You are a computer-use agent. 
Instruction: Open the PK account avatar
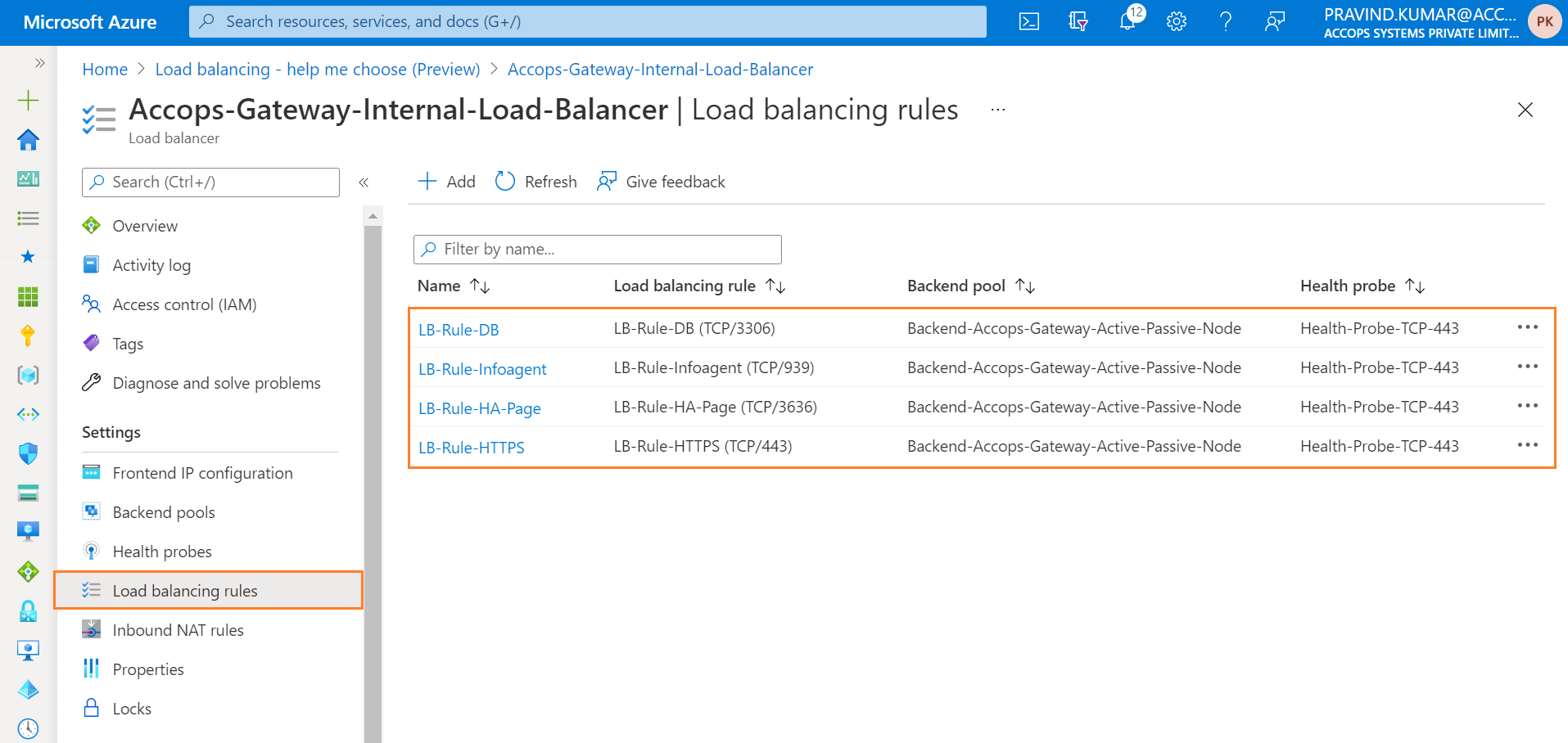pos(1545,22)
